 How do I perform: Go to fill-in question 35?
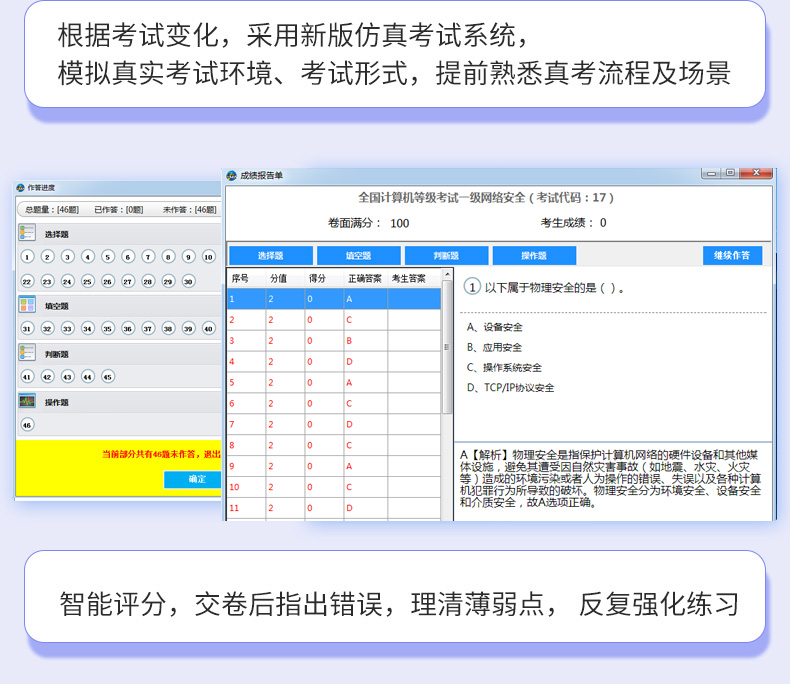coord(107,328)
